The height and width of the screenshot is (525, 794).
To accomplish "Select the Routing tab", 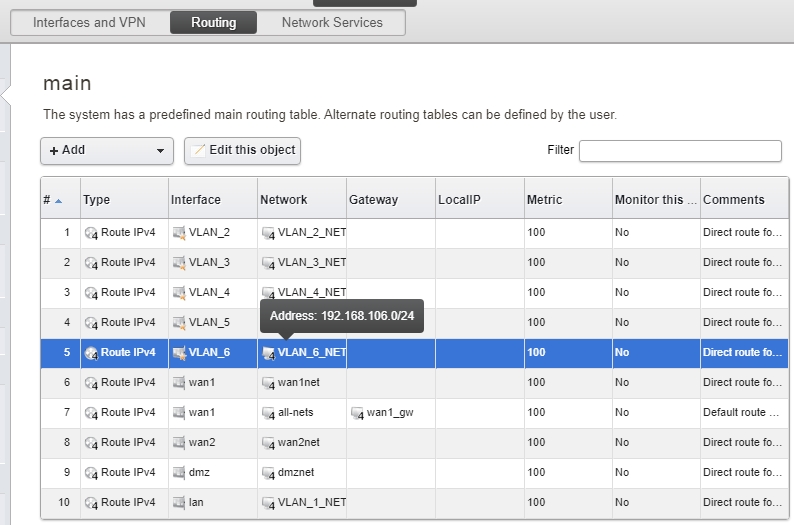I will 213,22.
